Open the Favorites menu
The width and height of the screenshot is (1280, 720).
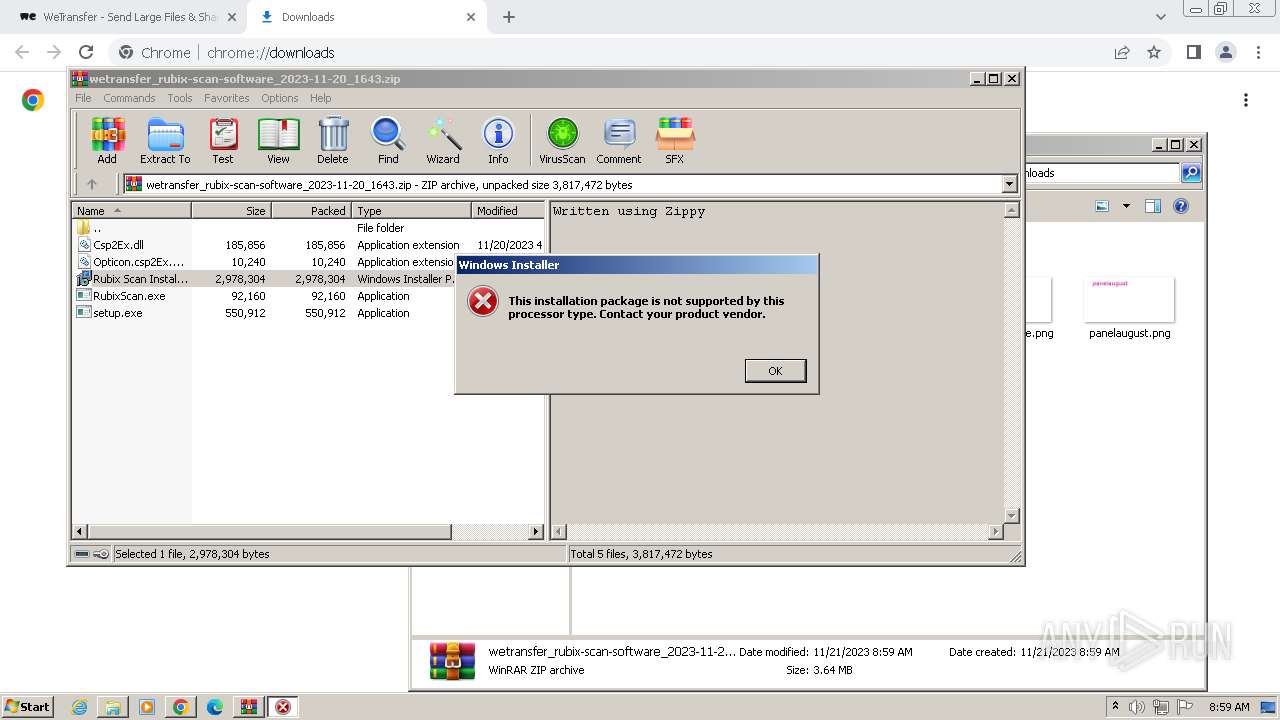click(x=227, y=98)
